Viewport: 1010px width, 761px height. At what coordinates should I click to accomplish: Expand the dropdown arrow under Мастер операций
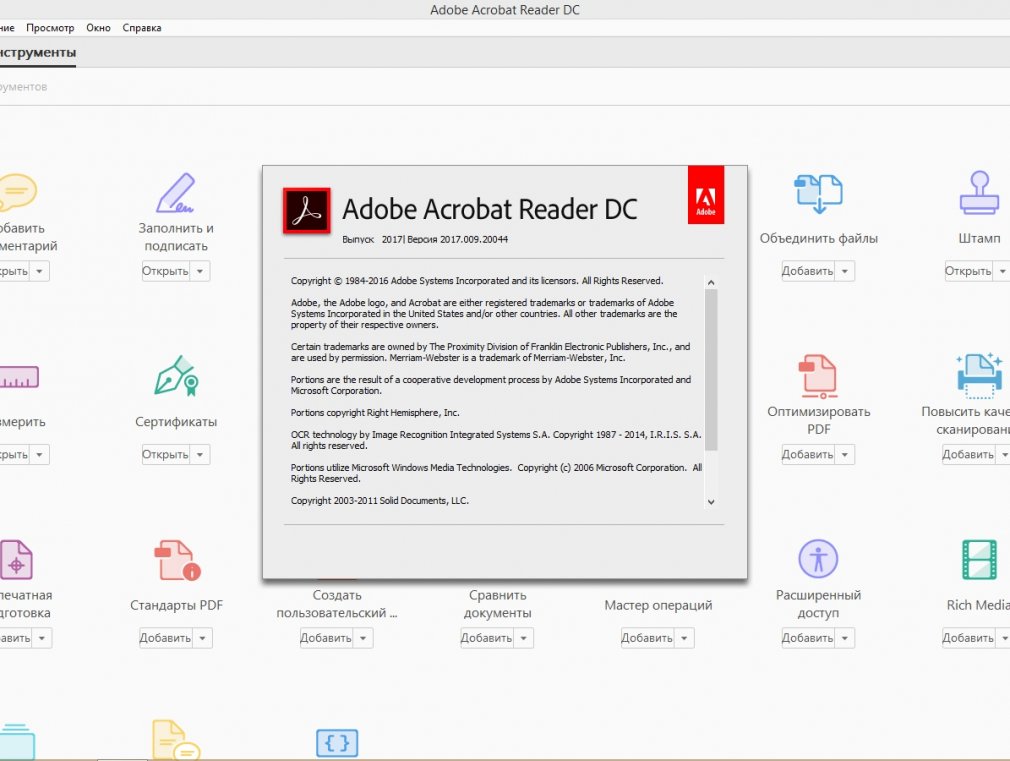(x=684, y=639)
